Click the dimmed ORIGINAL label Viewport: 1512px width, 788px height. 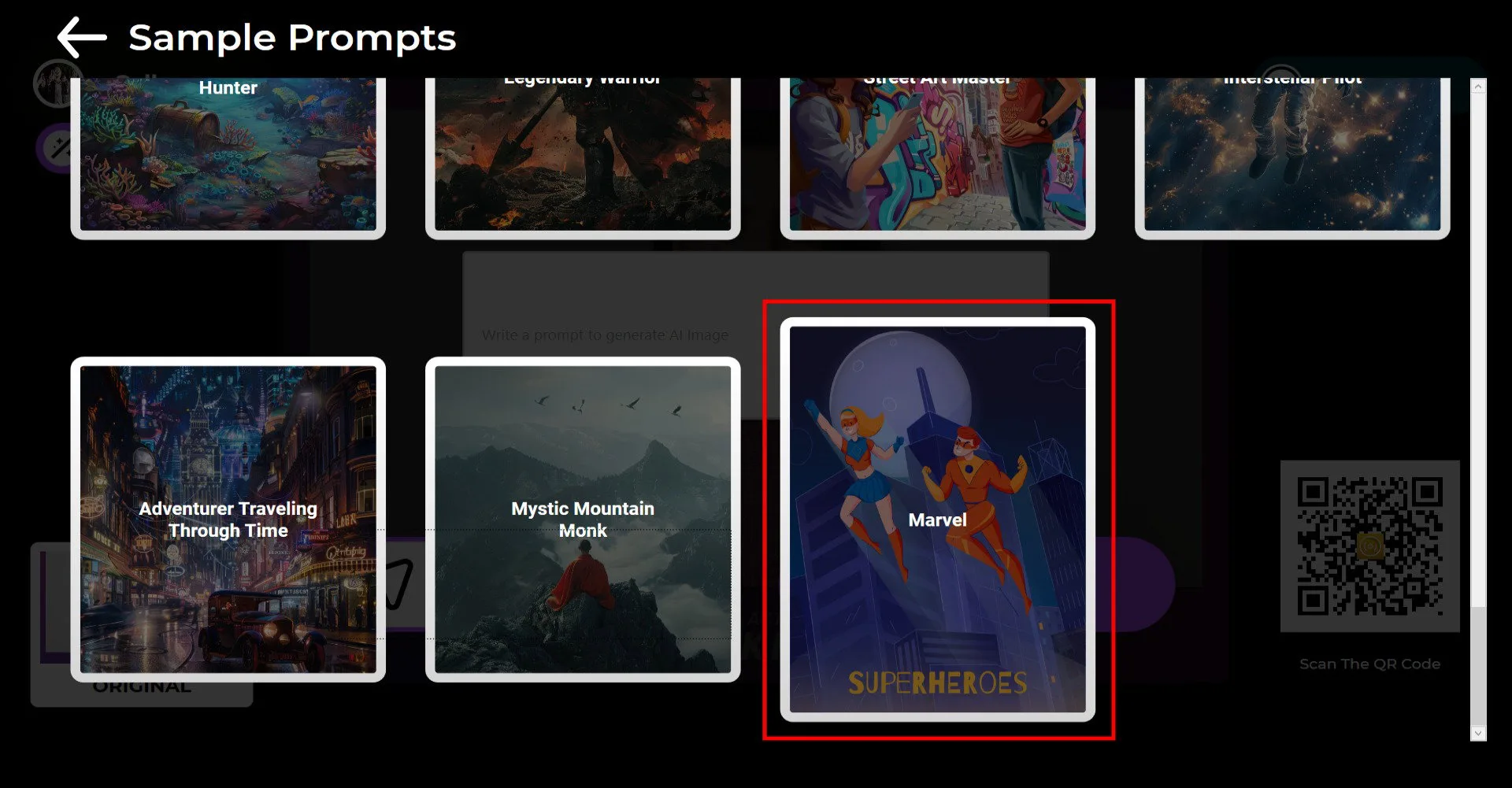coord(142,687)
